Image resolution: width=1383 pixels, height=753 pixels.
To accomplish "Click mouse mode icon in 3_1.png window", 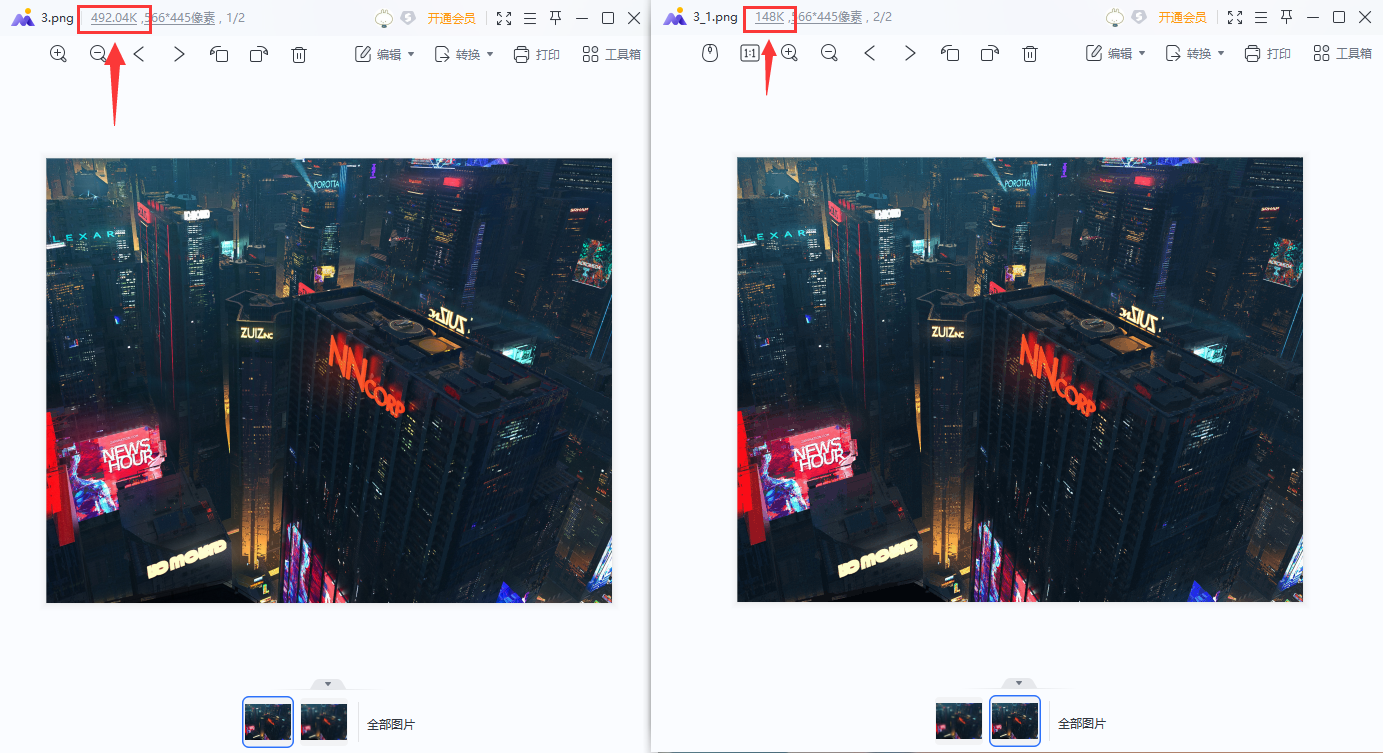I will click(x=710, y=54).
